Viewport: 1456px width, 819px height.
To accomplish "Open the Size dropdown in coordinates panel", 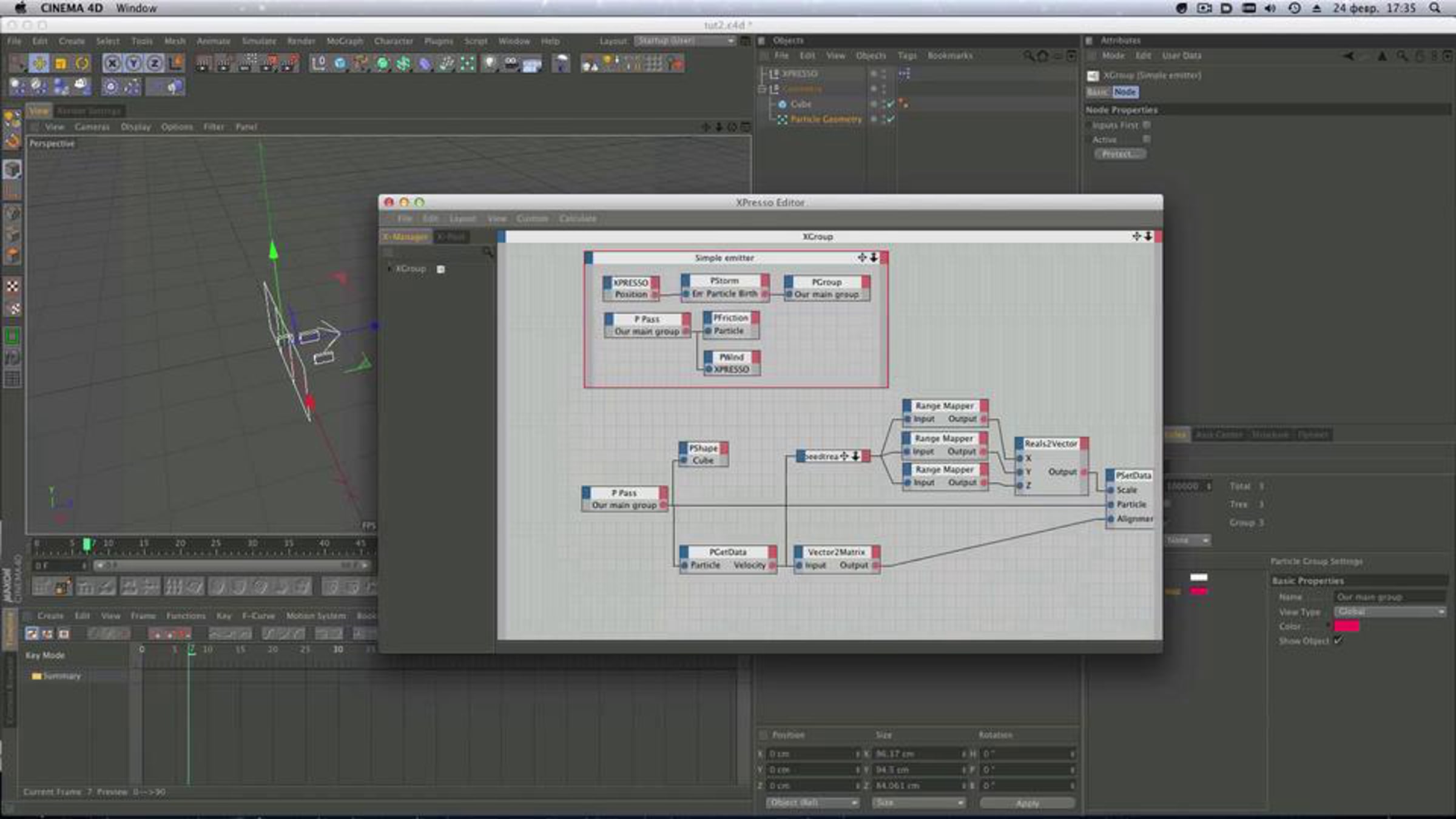I will [x=918, y=803].
